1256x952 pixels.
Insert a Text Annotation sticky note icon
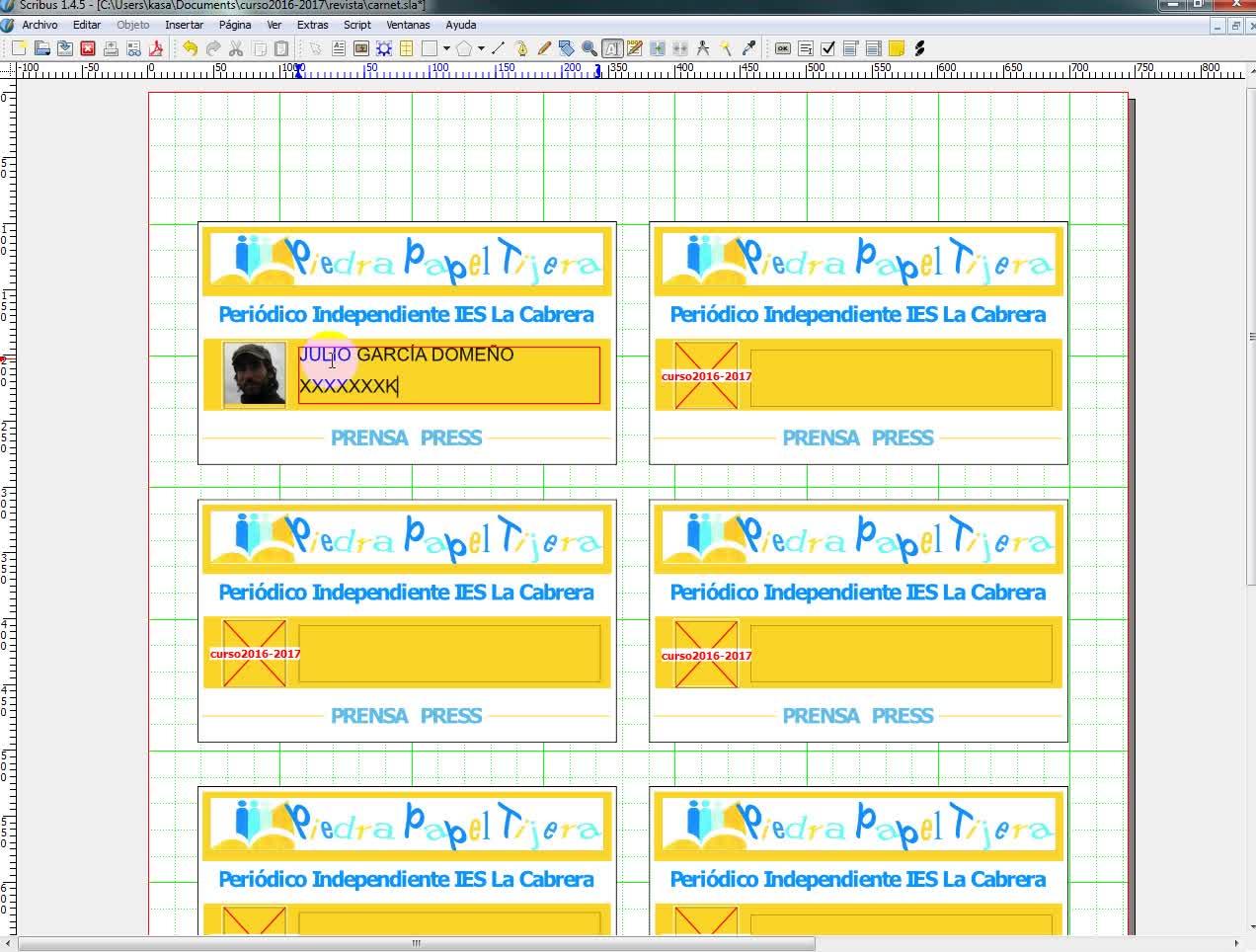coord(897,48)
